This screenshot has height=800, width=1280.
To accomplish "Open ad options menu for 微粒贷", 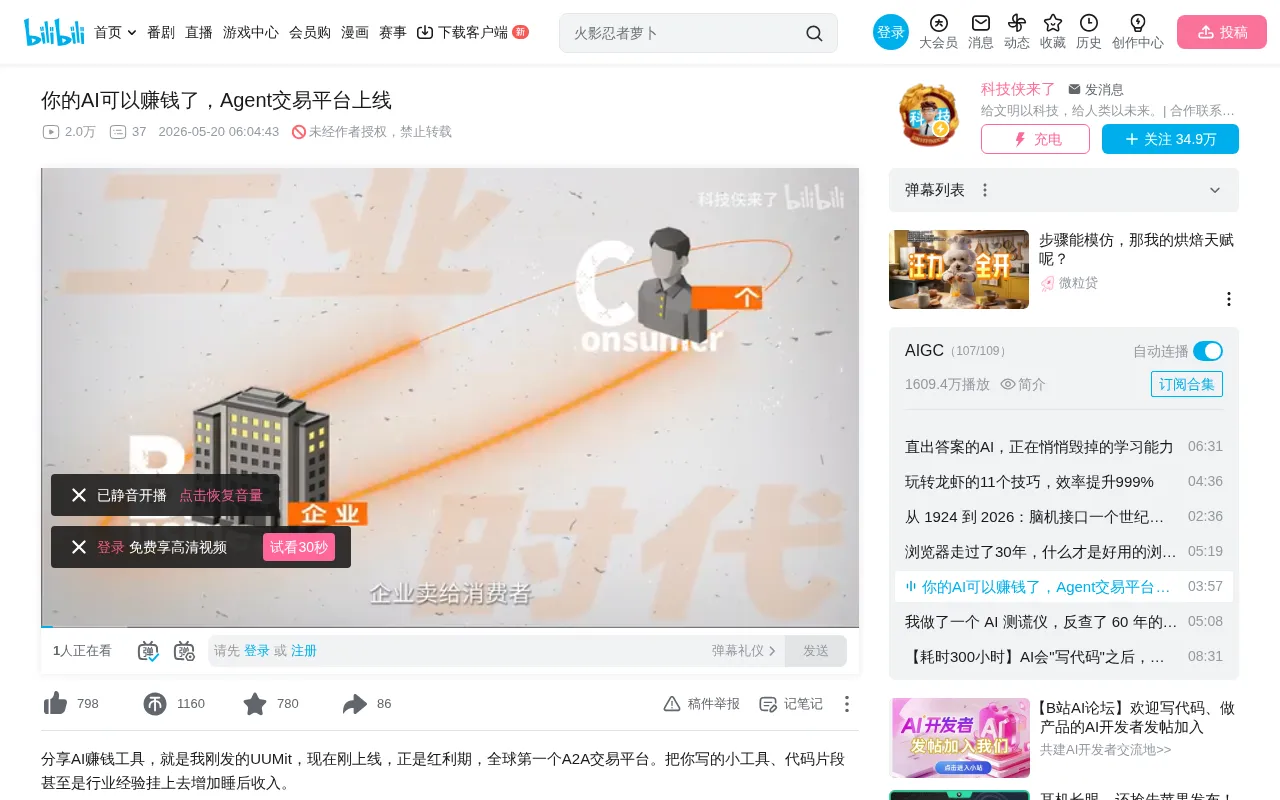I will tap(1229, 299).
